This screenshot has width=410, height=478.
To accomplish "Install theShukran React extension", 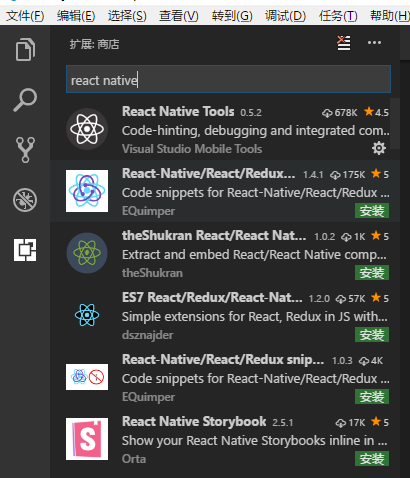I will pyautogui.click(x=372, y=273).
